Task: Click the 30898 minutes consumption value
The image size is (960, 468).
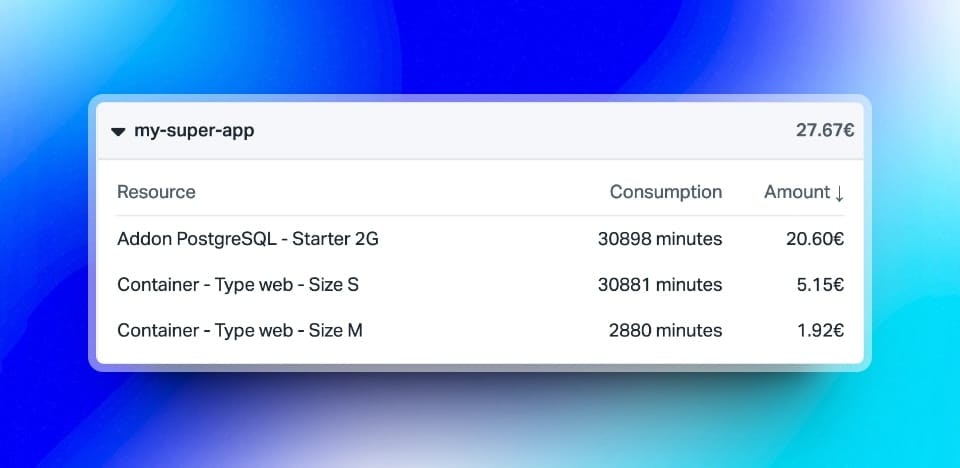Action: 660,239
